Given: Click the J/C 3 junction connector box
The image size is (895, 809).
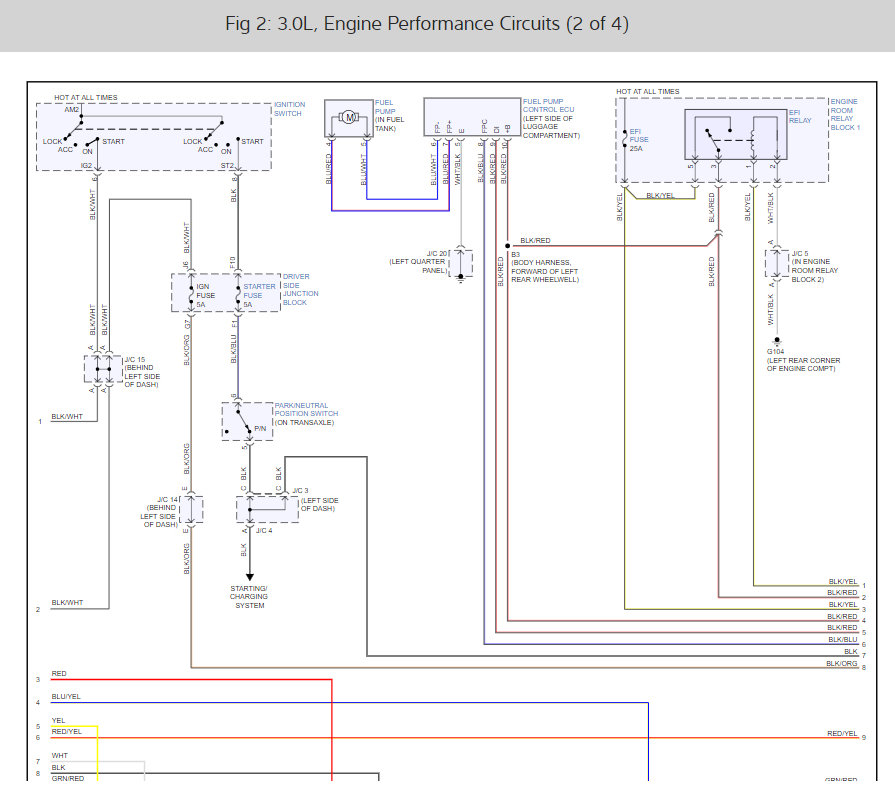Looking at the screenshot, I should pos(267,508).
